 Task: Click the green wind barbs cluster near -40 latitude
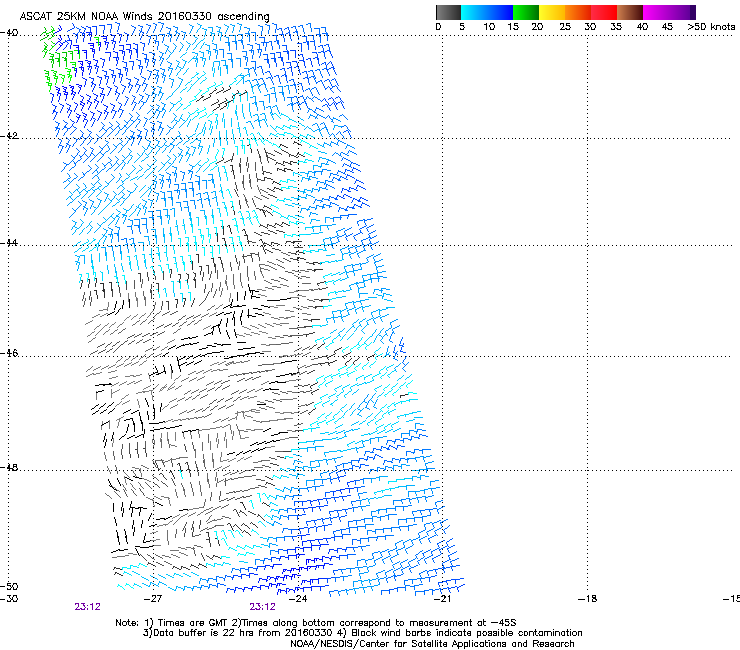59,59
